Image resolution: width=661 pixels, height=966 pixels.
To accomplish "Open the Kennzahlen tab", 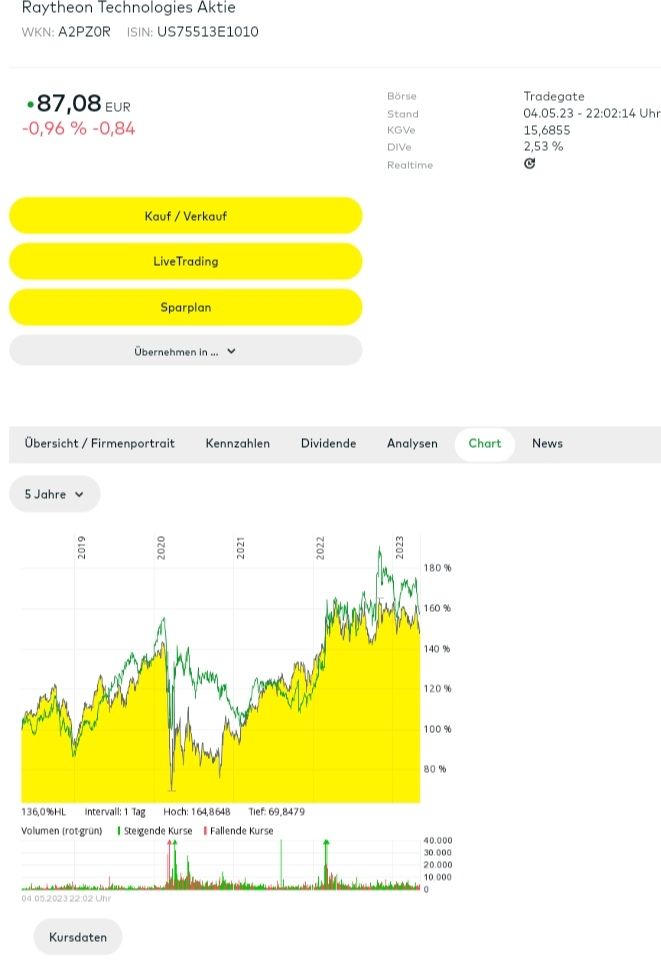I will pos(238,443).
